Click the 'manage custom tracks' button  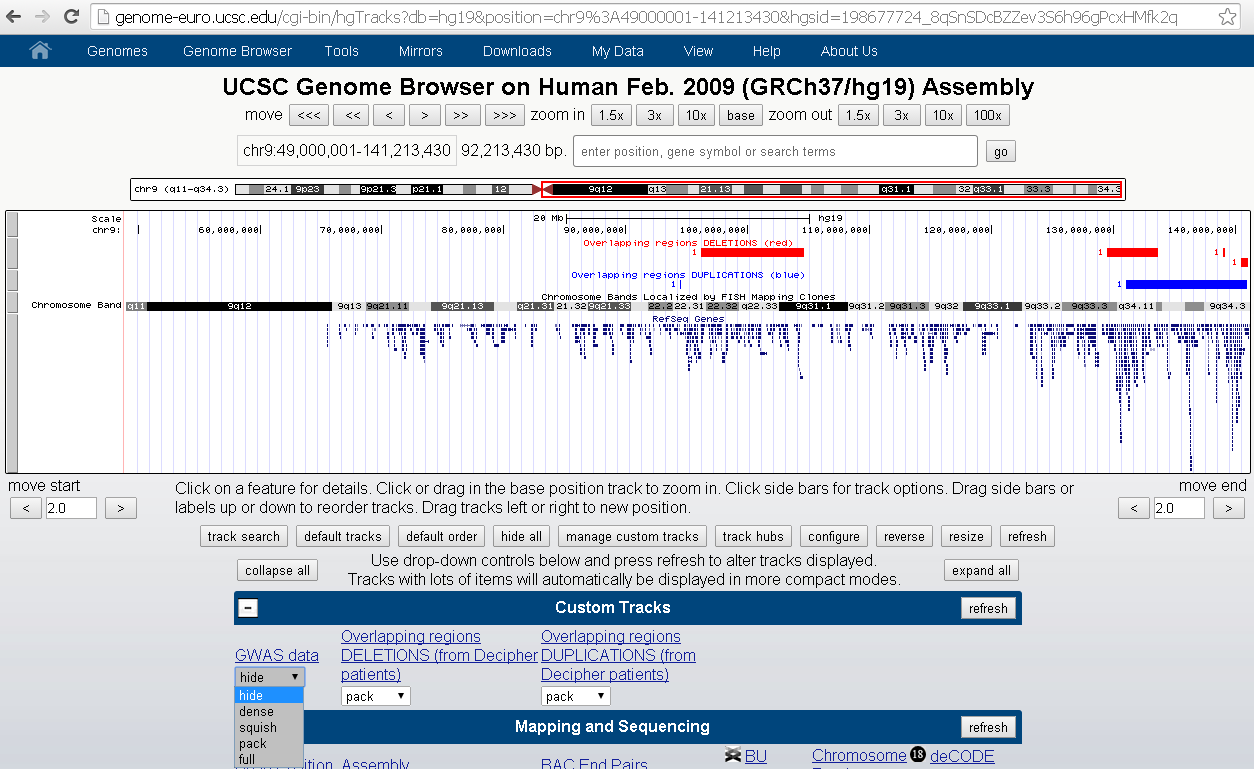[x=632, y=537]
